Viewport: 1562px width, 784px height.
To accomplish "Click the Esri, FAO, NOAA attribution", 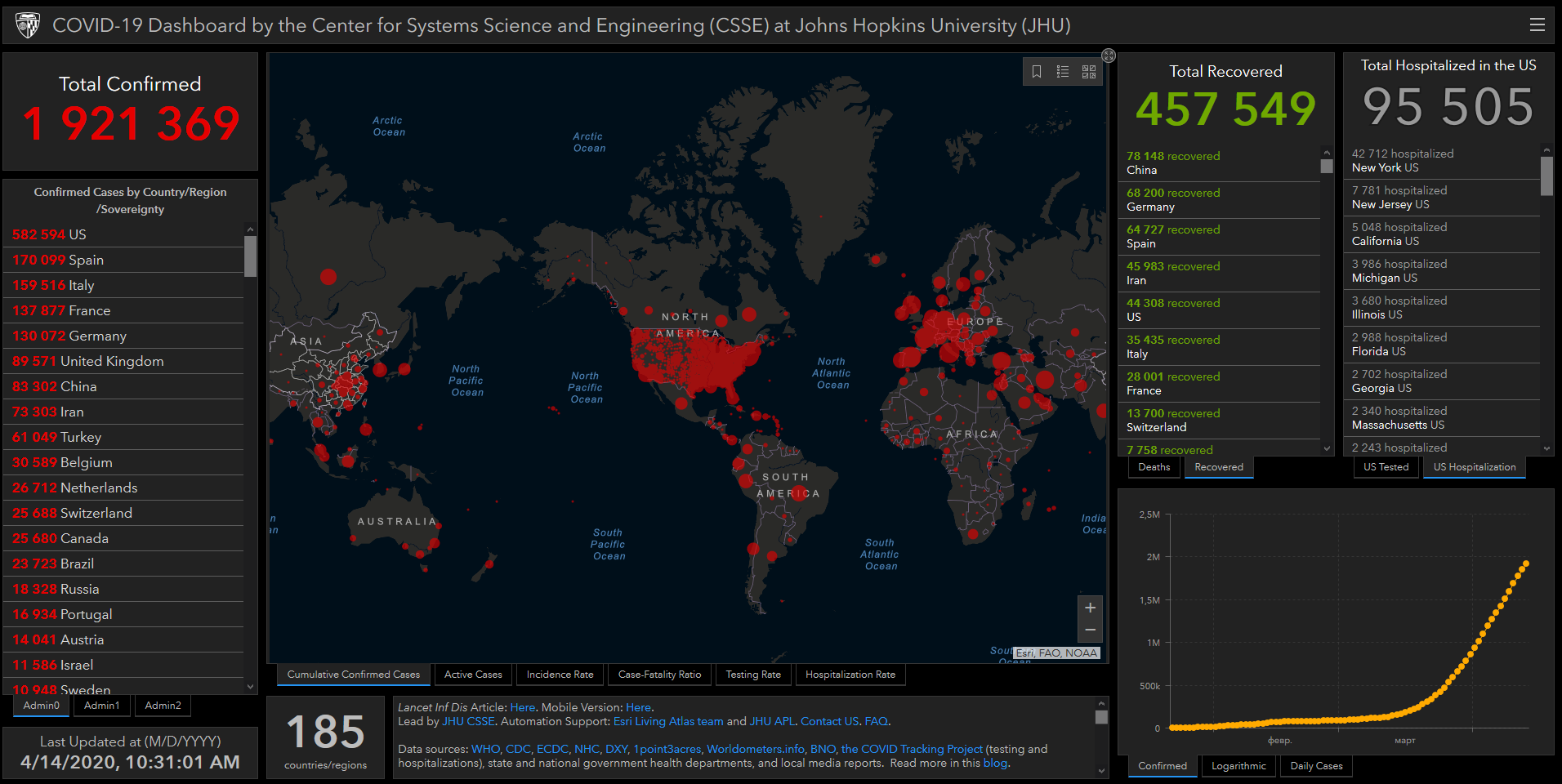I will tap(1056, 653).
